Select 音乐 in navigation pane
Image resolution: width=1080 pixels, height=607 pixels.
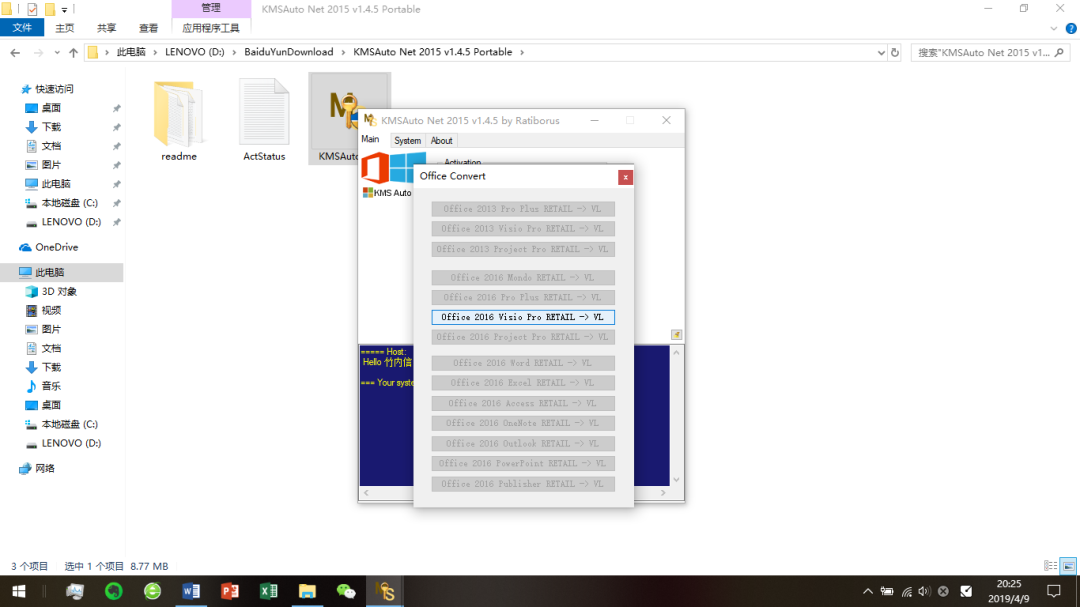point(52,386)
